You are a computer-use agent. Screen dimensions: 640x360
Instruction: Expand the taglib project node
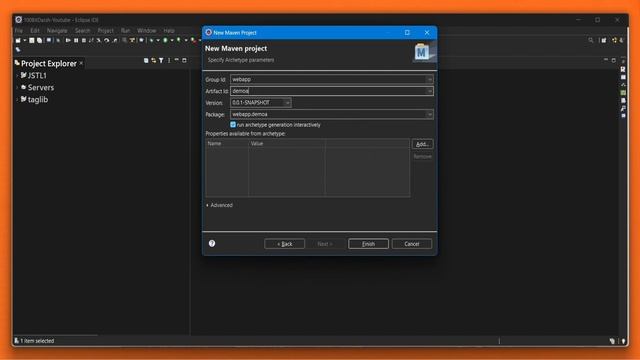(x=17, y=99)
